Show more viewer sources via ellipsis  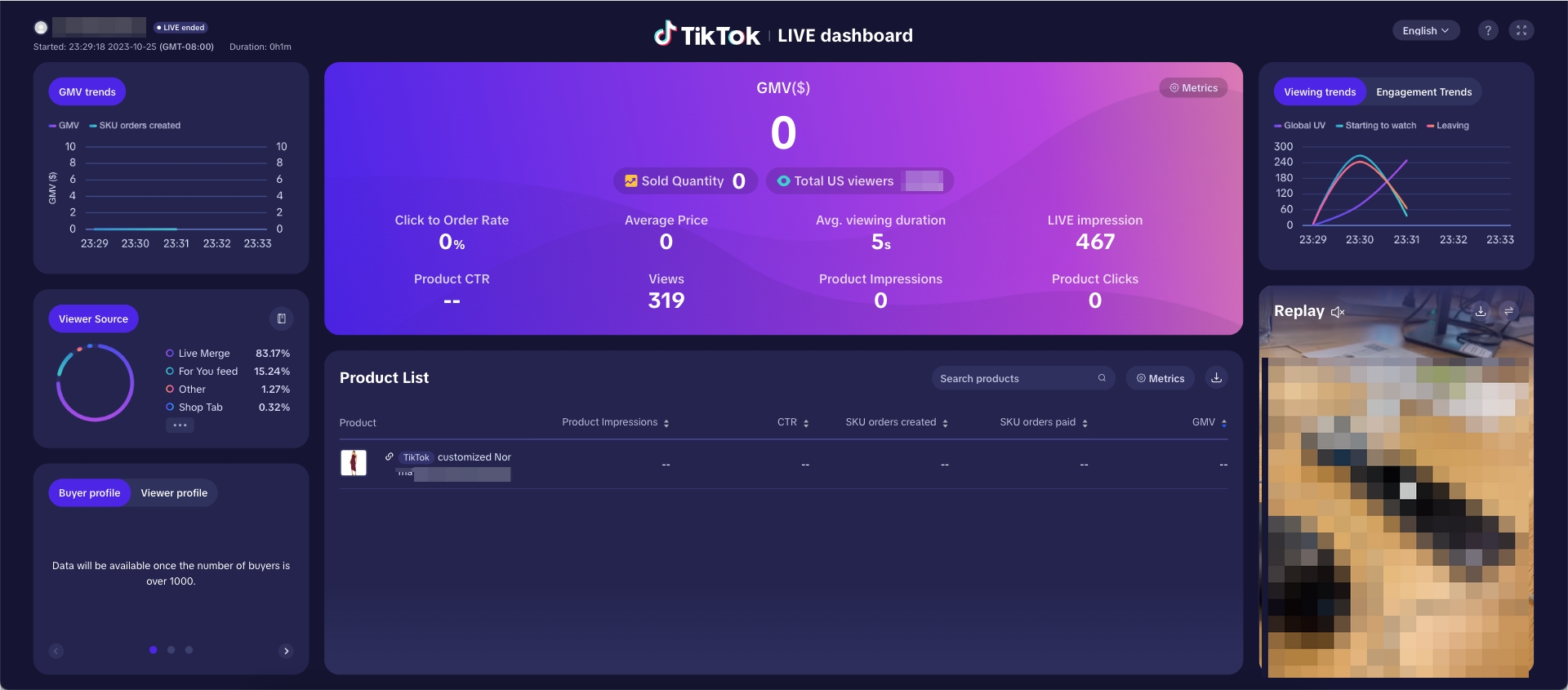point(180,425)
